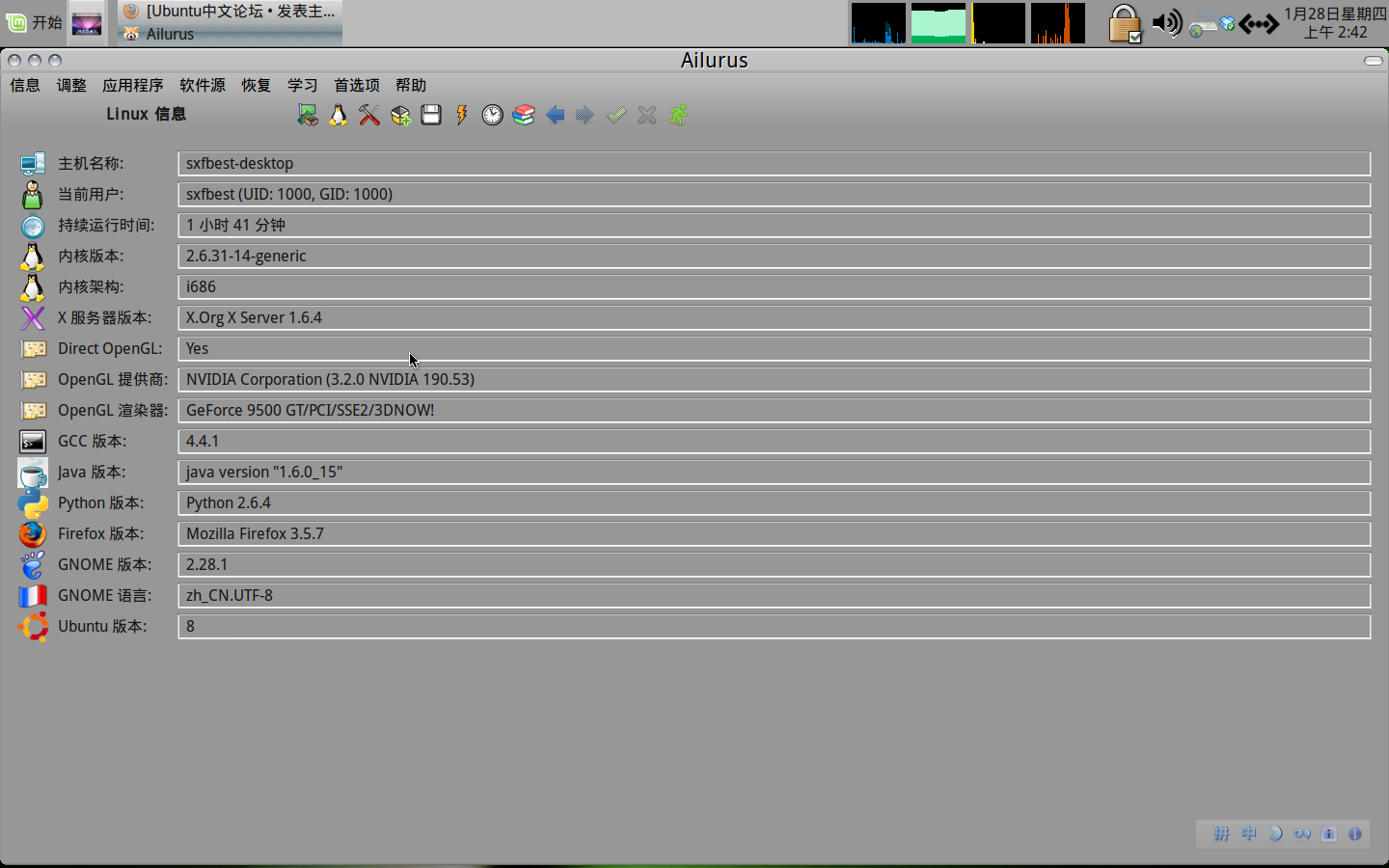Click the coffee cup icon beside Java 版本
The width and height of the screenshot is (1389, 868).
point(33,473)
